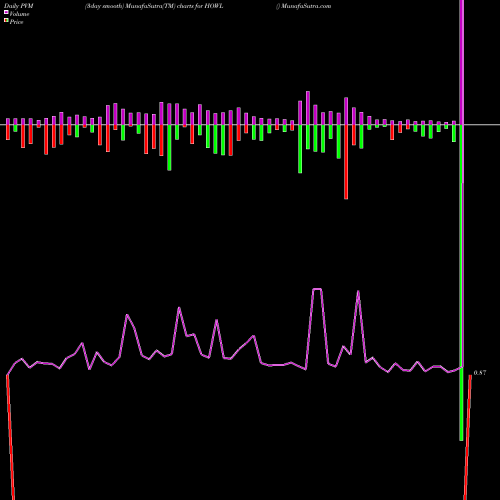Click the gray horizontal zero baseline
Viewport: 500px width, 500px height.
point(250,125)
